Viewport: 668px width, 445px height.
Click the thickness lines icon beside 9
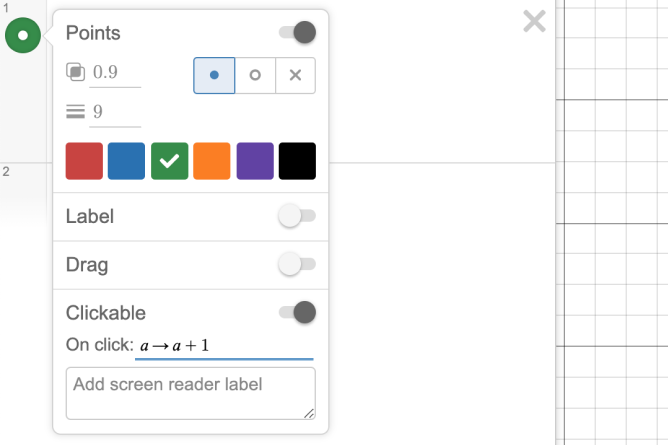75,112
